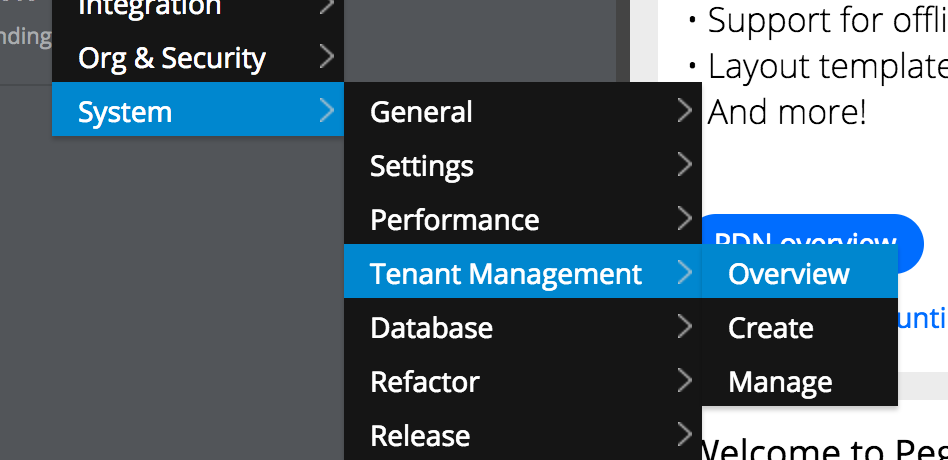
Task: Click the chevron arrow beside General
Action: [684, 111]
